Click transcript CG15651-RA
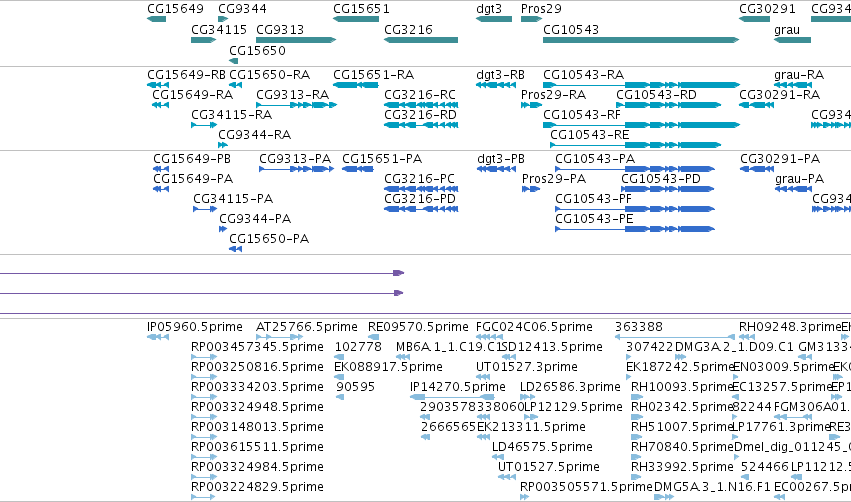 [x=373, y=75]
